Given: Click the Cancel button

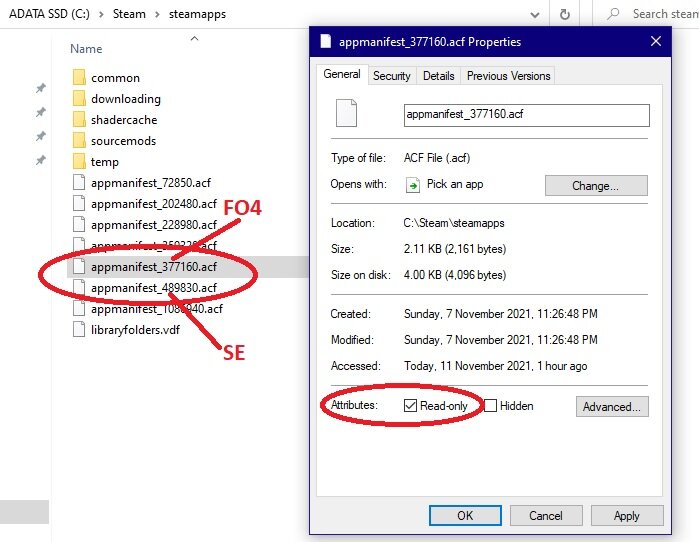Looking at the screenshot, I should tap(546, 516).
